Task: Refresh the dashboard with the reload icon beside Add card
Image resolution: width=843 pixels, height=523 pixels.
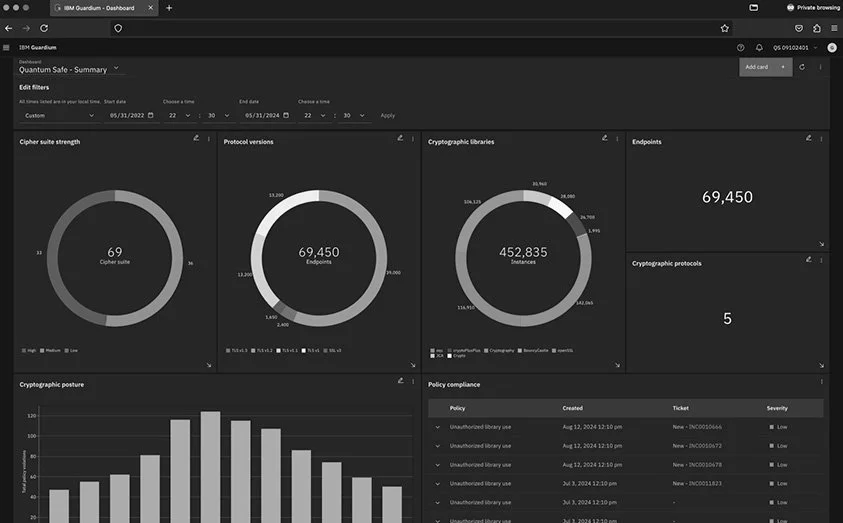Action: (802, 67)
